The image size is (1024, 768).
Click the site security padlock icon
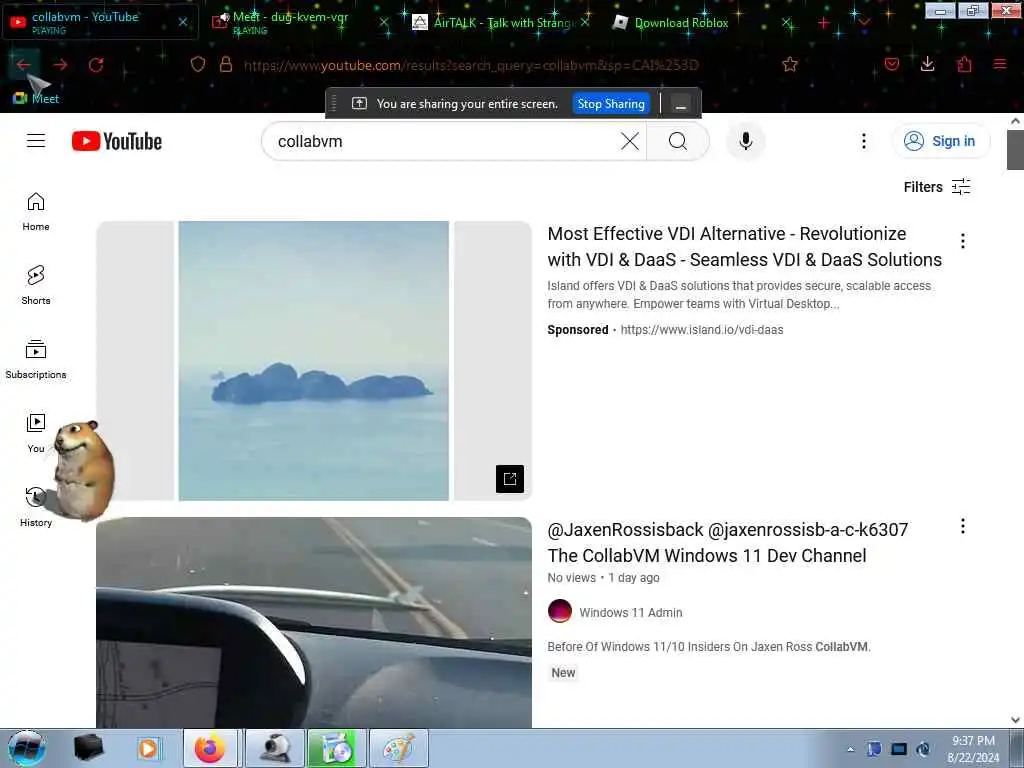pos(226,64)
